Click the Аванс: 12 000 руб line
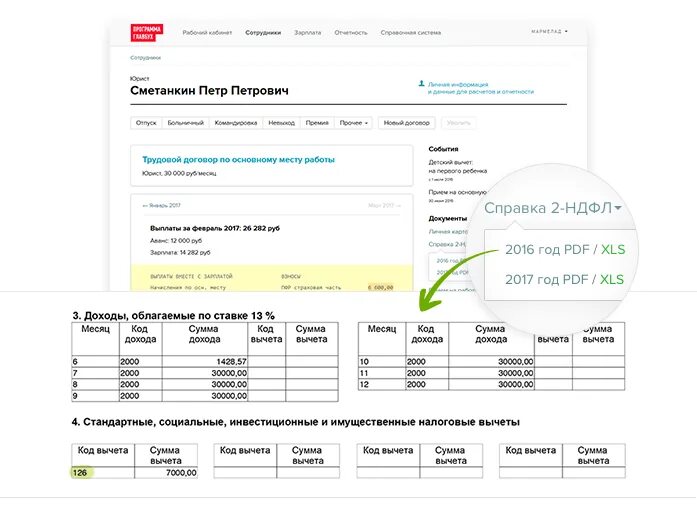 click(x=176, y=241)
